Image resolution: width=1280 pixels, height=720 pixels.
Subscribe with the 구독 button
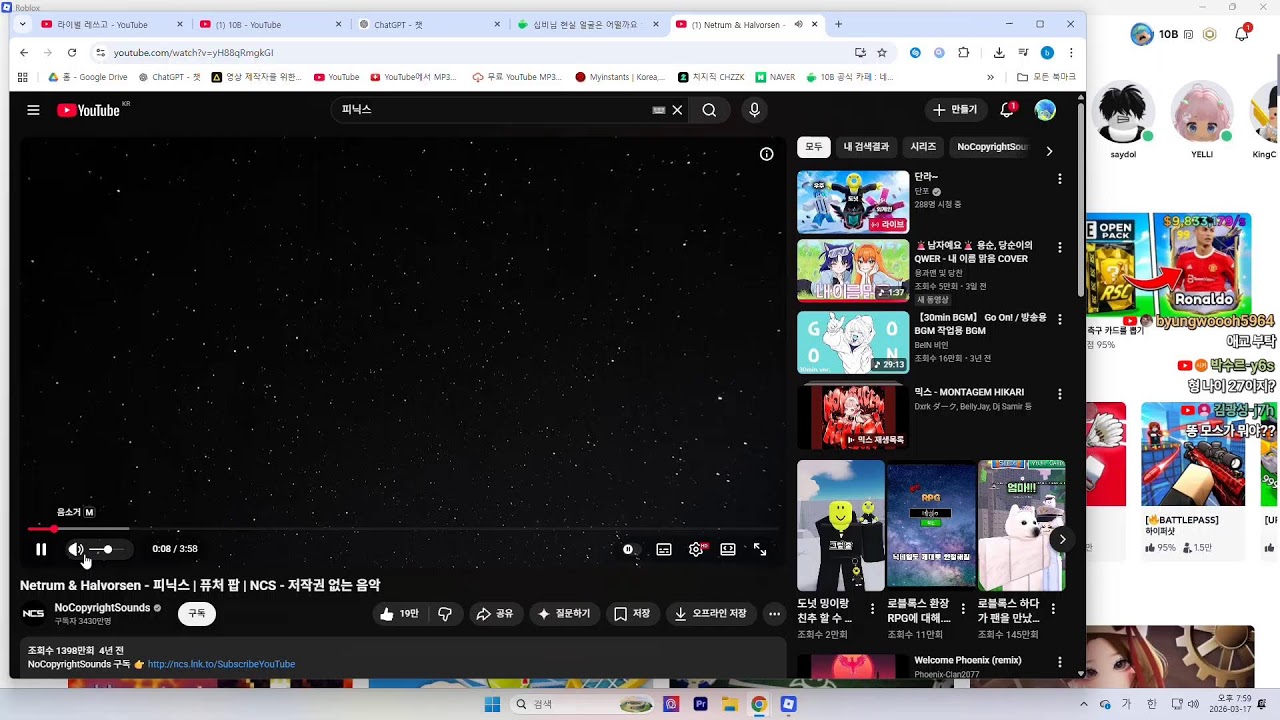click(x=197, y=614)
